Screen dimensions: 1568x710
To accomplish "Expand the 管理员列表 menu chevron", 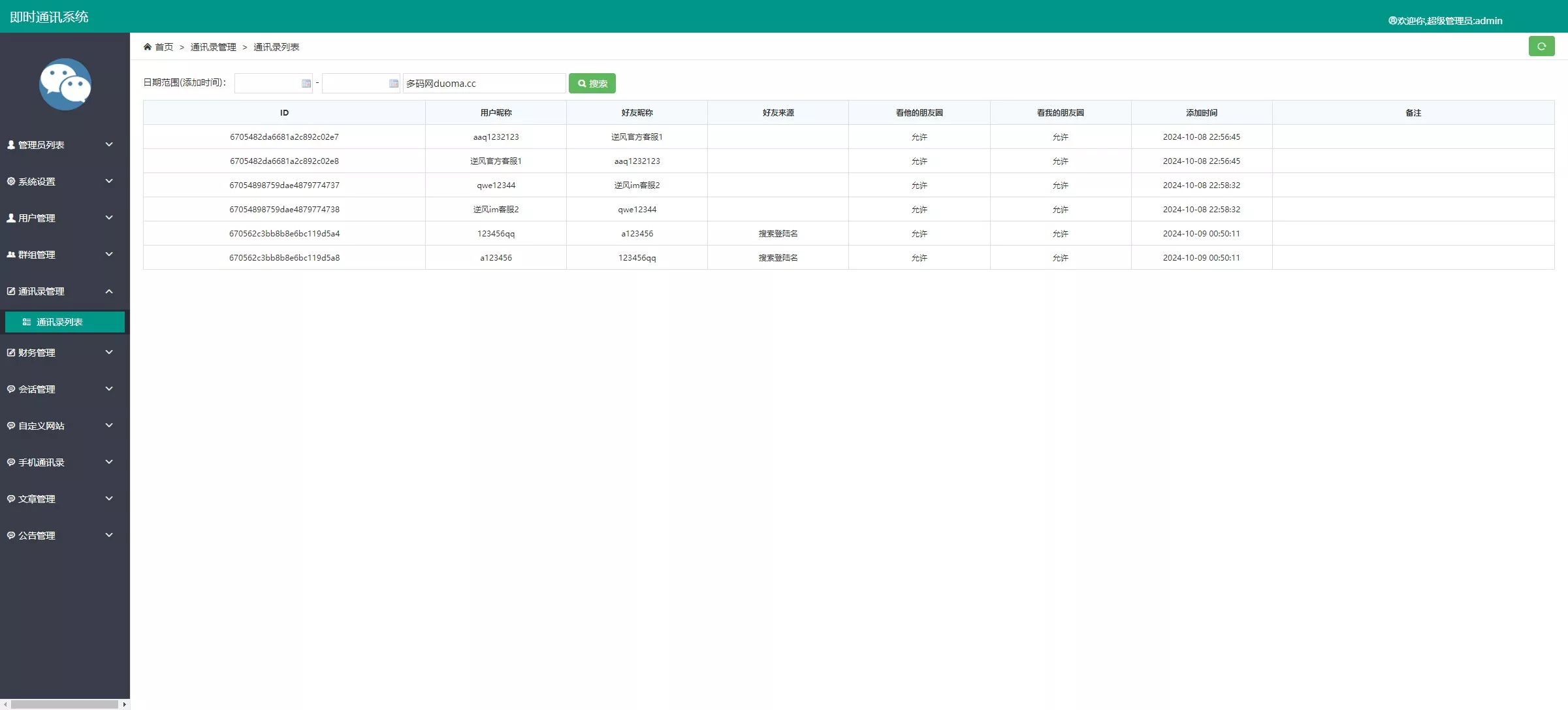I will coord(109,144).
